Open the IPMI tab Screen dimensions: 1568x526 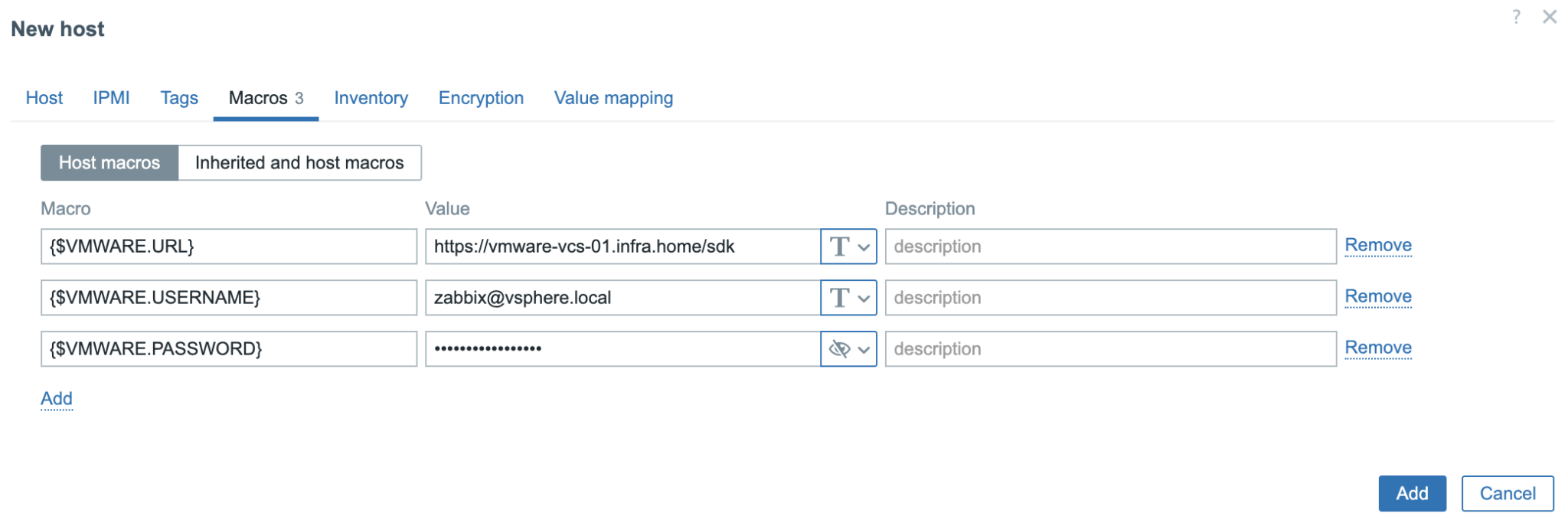tap(111, 98)
